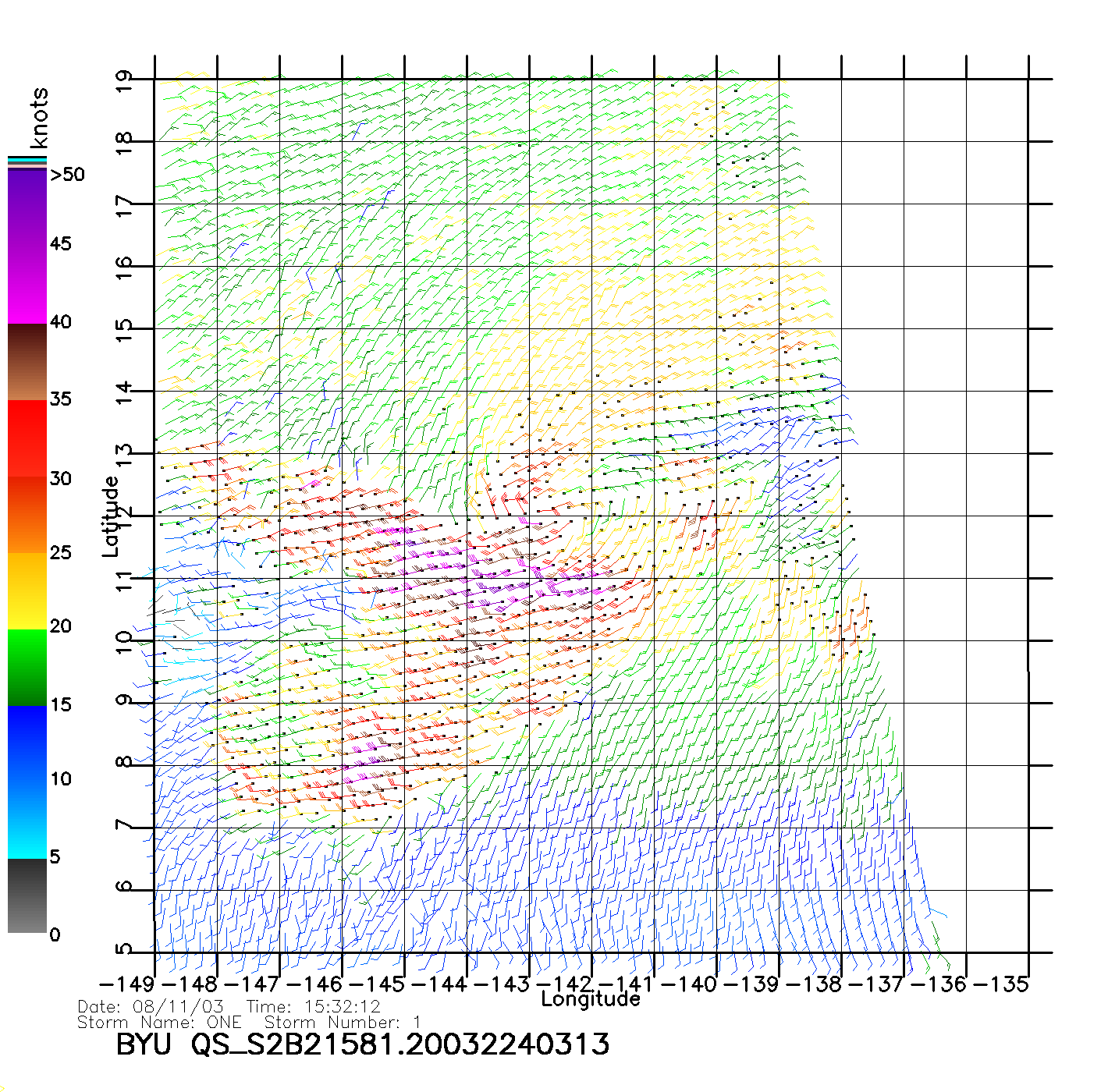
Task: Click the "Time: 15:32:12" text
Action: (x=313, y=1007)
